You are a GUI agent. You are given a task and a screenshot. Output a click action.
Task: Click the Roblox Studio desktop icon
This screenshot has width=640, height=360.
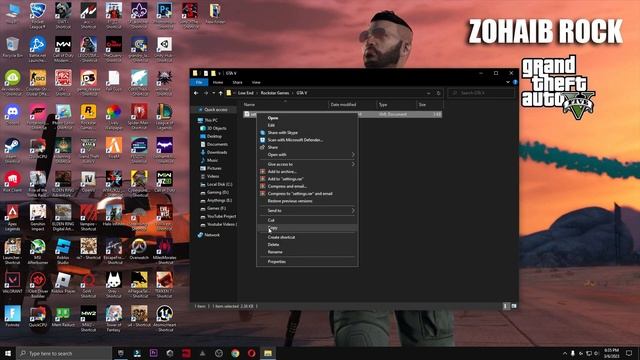[63, 252]
